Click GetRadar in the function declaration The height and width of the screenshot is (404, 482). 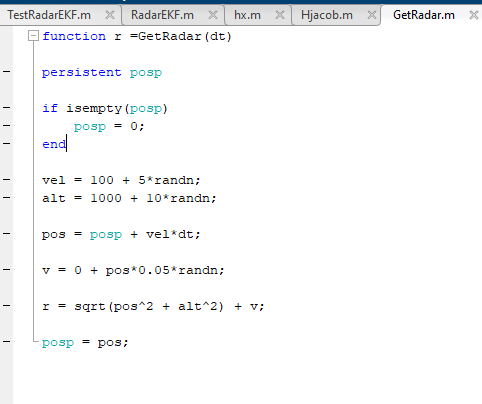pos(170,36)
